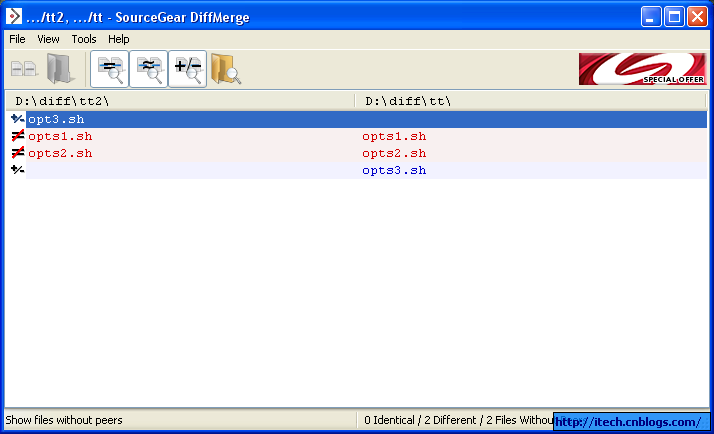Viewport: 714px width, 434px height.
Task: Click the D:\diff\tt2\ column header
Action: coord(180,101)
